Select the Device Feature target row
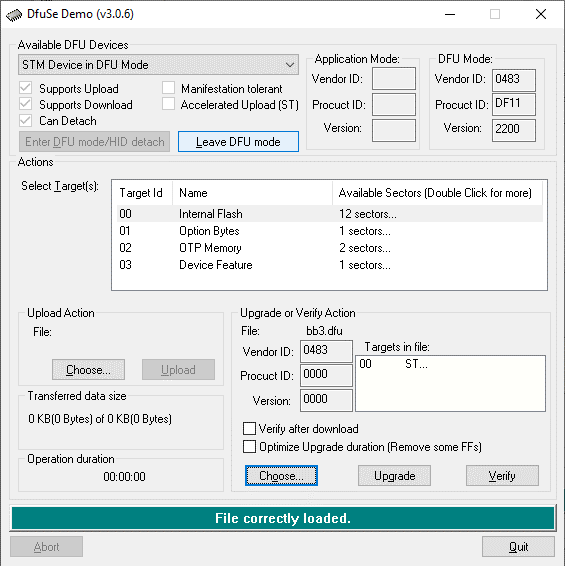565x566 pixels. click(329, 265)
